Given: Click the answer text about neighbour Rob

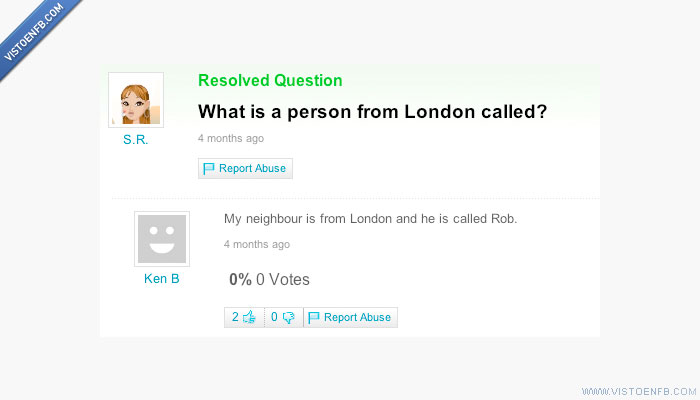Looking at the screenshot, I should (x=370, y=219).
